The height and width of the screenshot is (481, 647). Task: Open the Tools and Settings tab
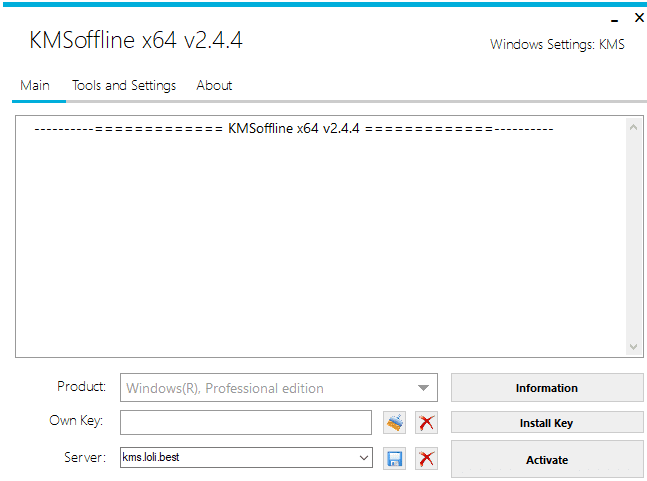pyautogui.click(x=124, y=85)
